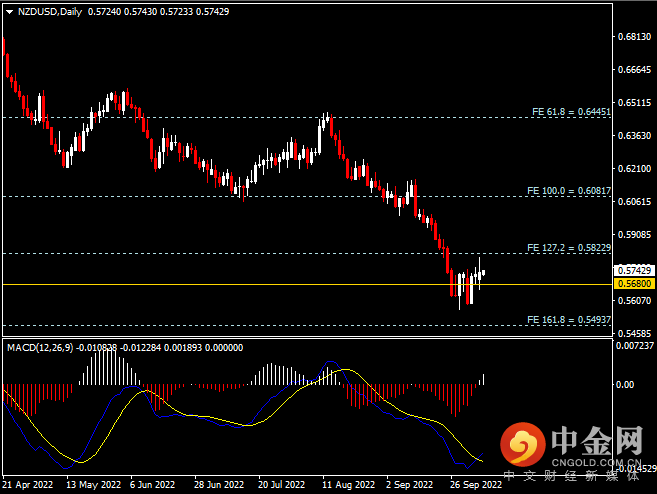
Task: Click price scale value 0.68130
Action: point(634,37)
